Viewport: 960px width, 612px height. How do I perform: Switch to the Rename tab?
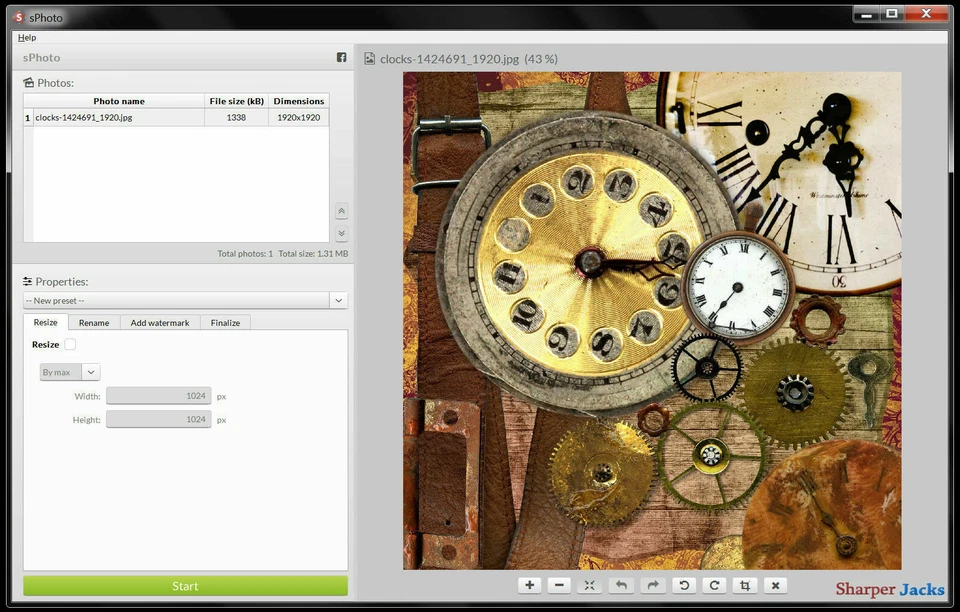93,322
